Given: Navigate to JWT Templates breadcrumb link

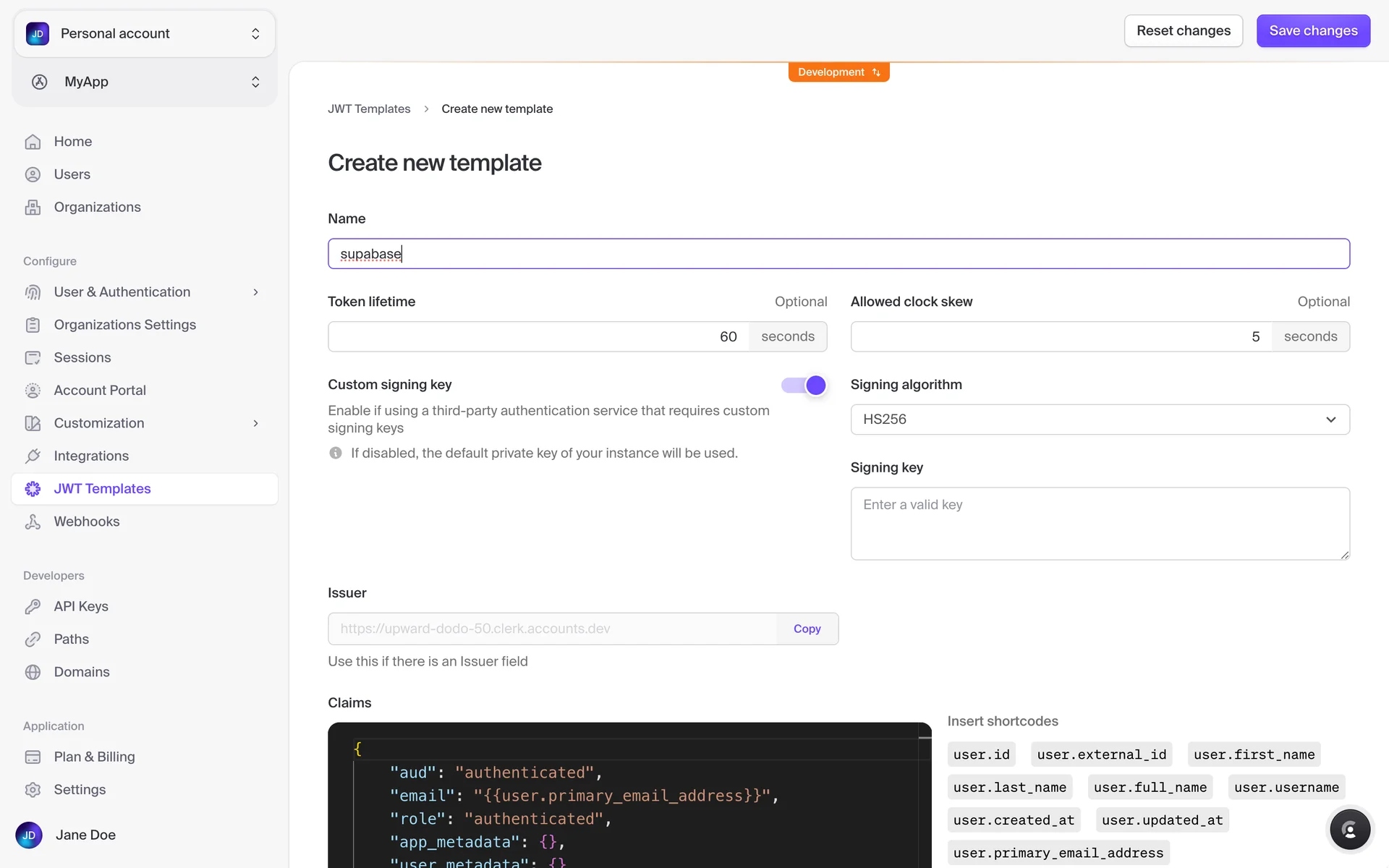Looking at the screenshot, I should click(369, 109).
